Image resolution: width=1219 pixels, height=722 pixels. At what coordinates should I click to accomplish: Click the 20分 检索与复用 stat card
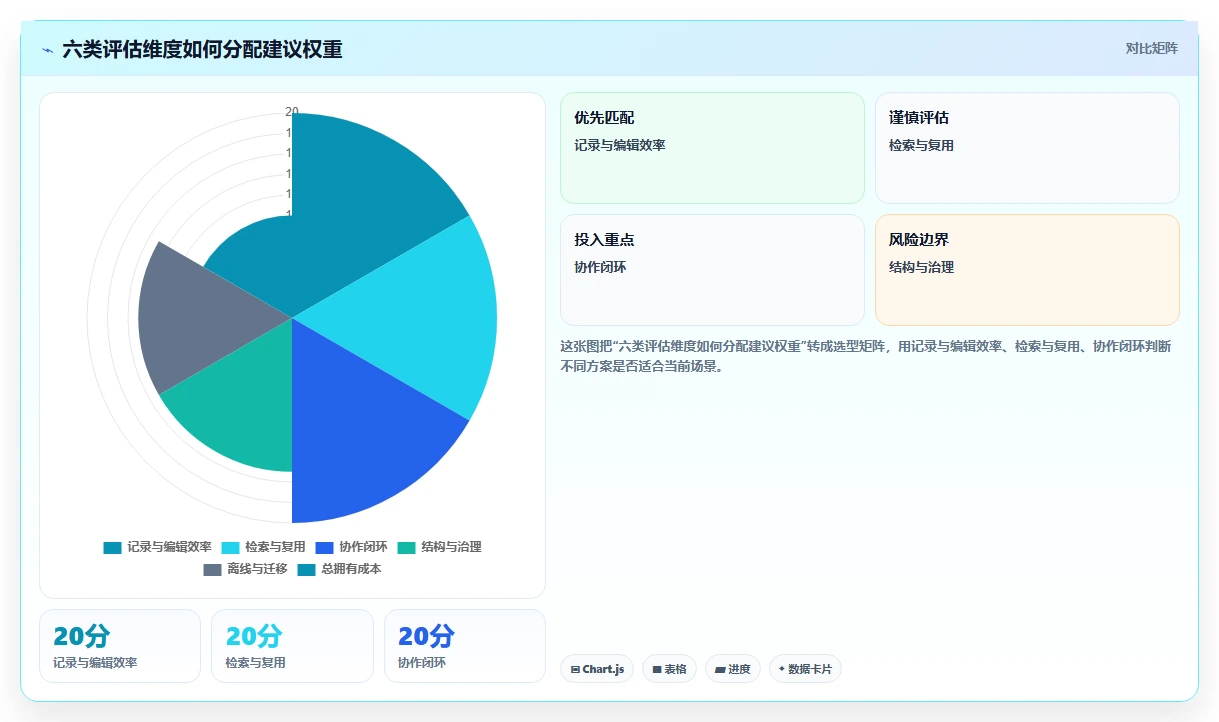pos(292,646)
